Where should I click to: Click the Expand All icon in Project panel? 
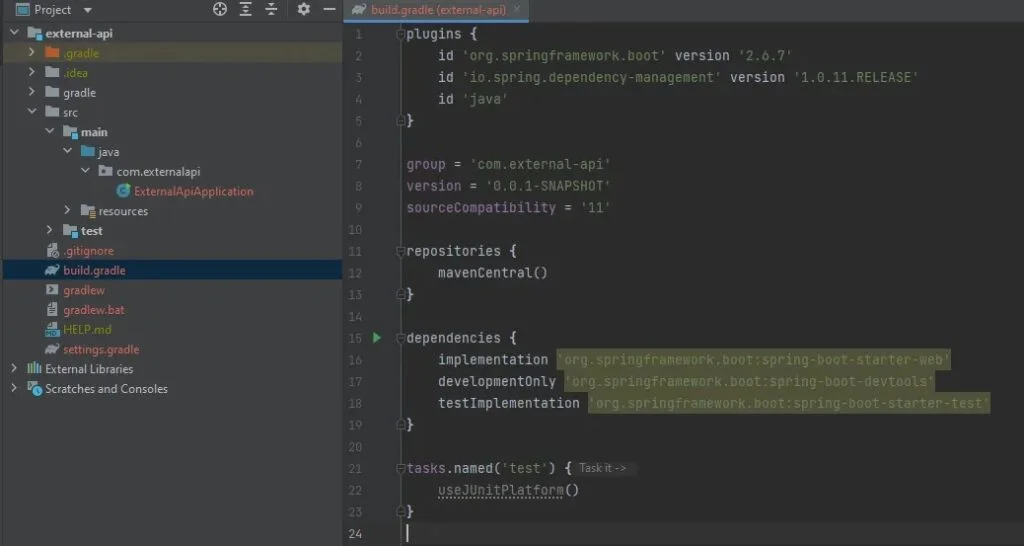point(246,10)
